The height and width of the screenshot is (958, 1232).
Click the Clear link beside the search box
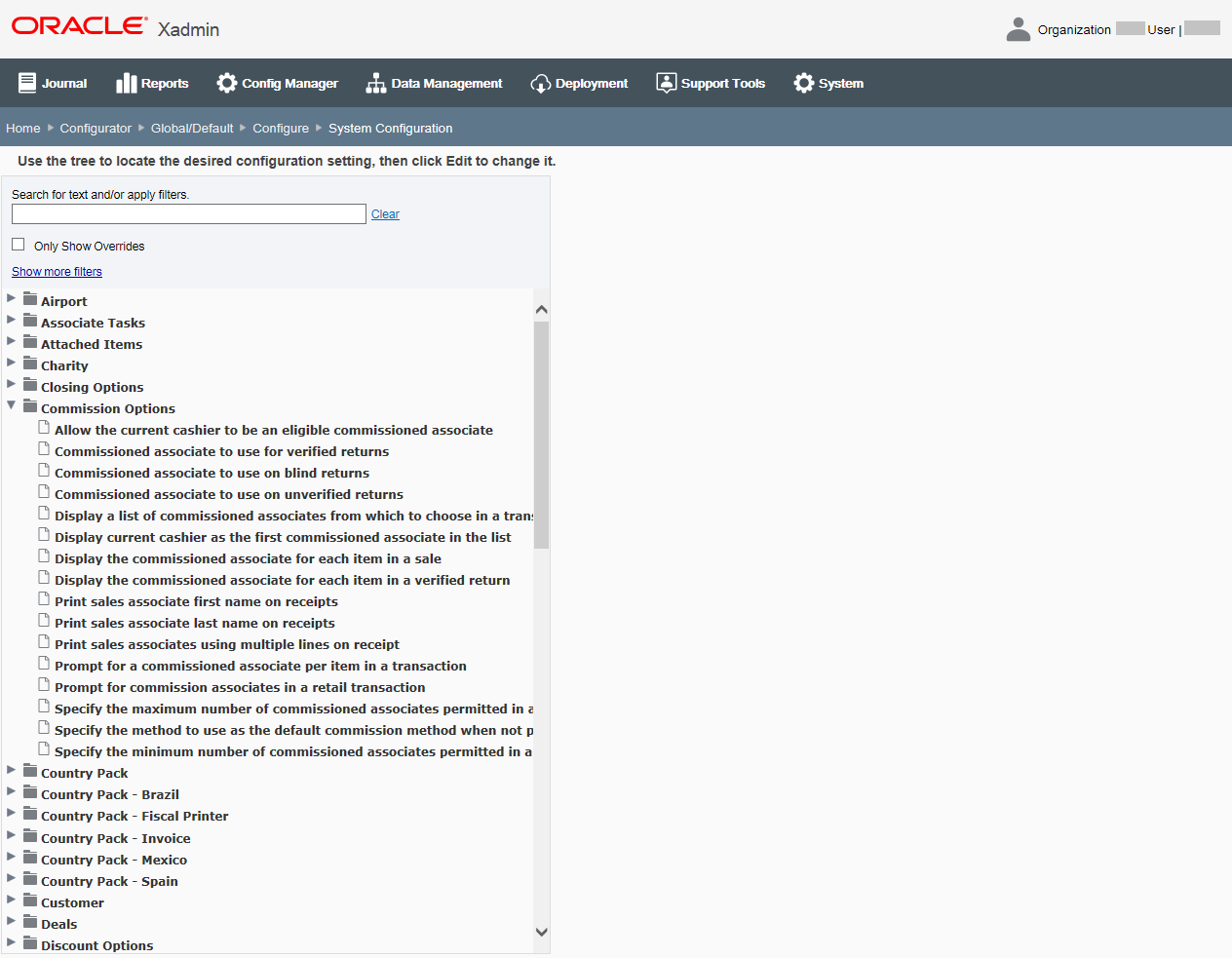384,213
